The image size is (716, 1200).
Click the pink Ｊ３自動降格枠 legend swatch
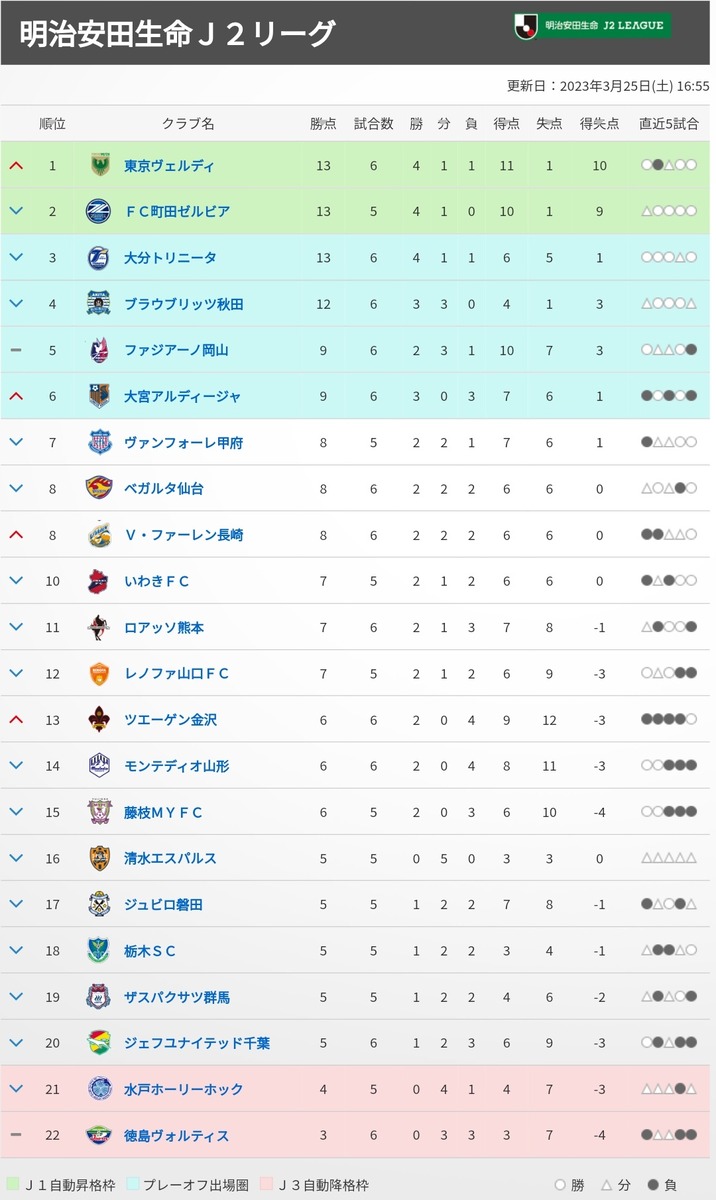pos(266,1185)
